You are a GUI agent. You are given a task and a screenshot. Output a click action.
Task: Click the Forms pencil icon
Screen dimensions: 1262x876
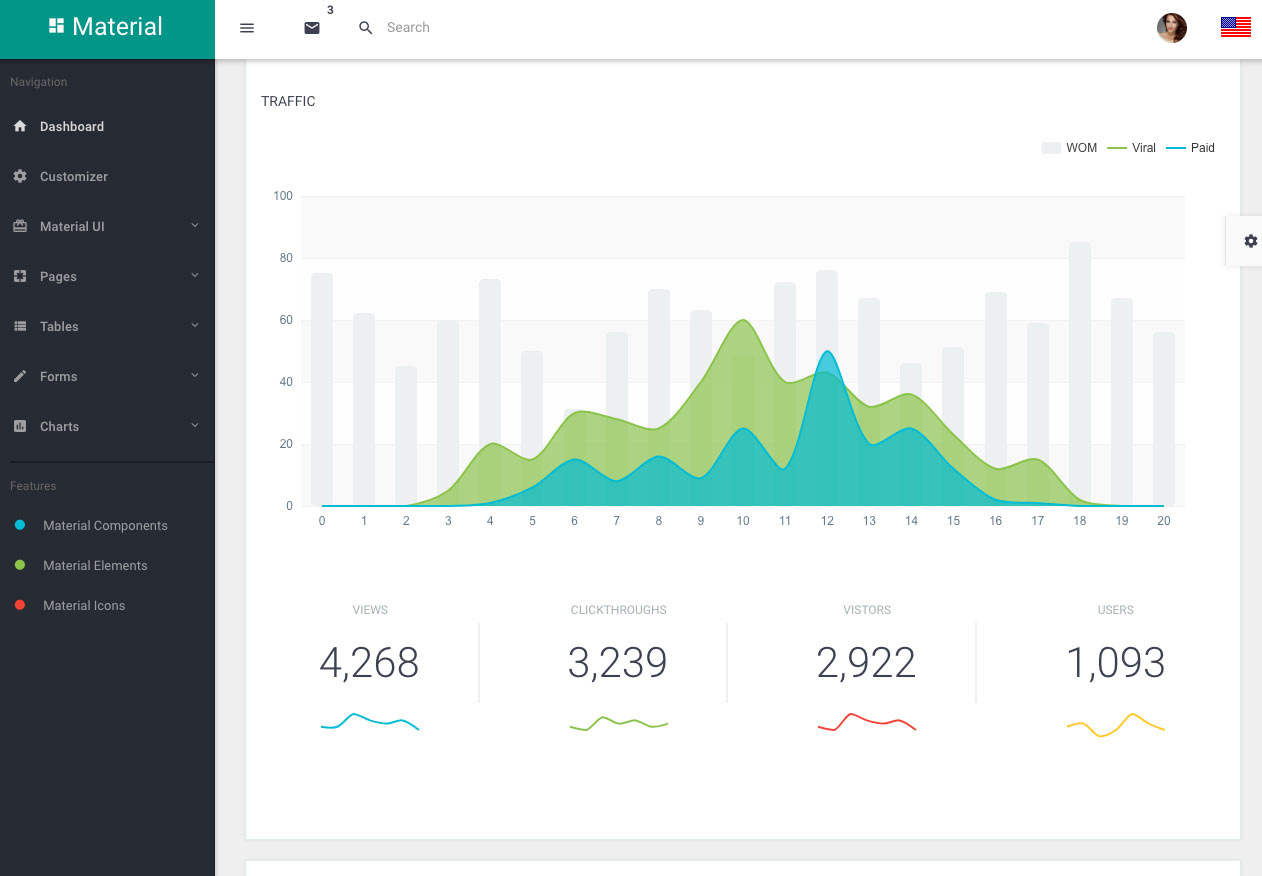pos(20,376)
